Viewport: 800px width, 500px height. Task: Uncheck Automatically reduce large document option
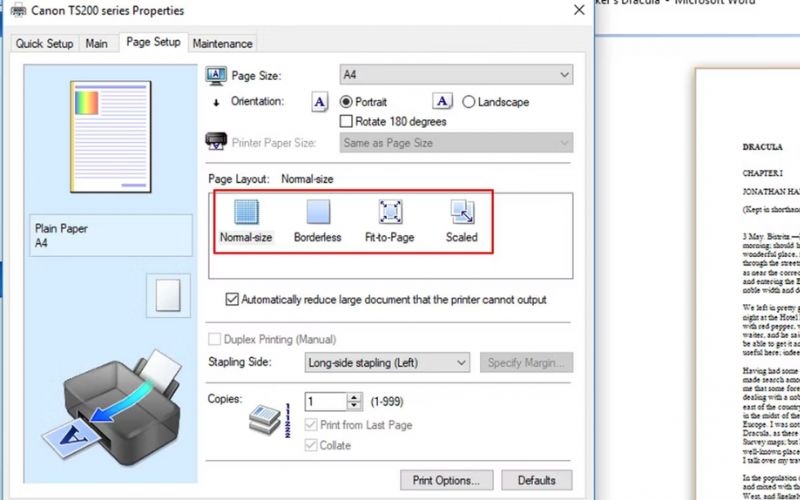click(x=232, y=299)
